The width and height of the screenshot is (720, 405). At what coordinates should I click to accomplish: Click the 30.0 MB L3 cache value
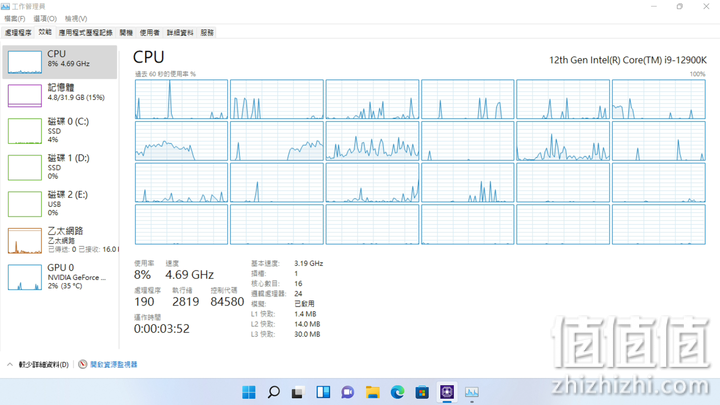[x=307, y=334]
